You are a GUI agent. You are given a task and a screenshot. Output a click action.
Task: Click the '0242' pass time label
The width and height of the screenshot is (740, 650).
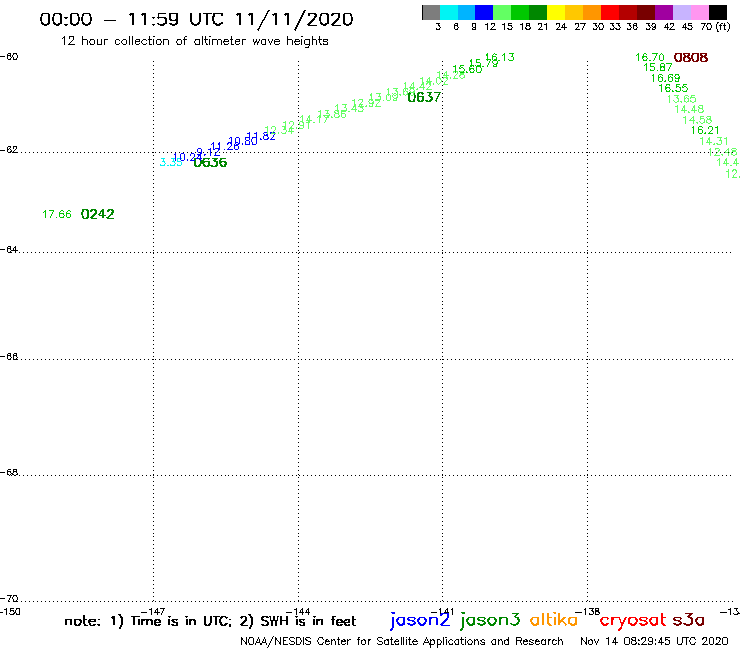coord(98,214)
